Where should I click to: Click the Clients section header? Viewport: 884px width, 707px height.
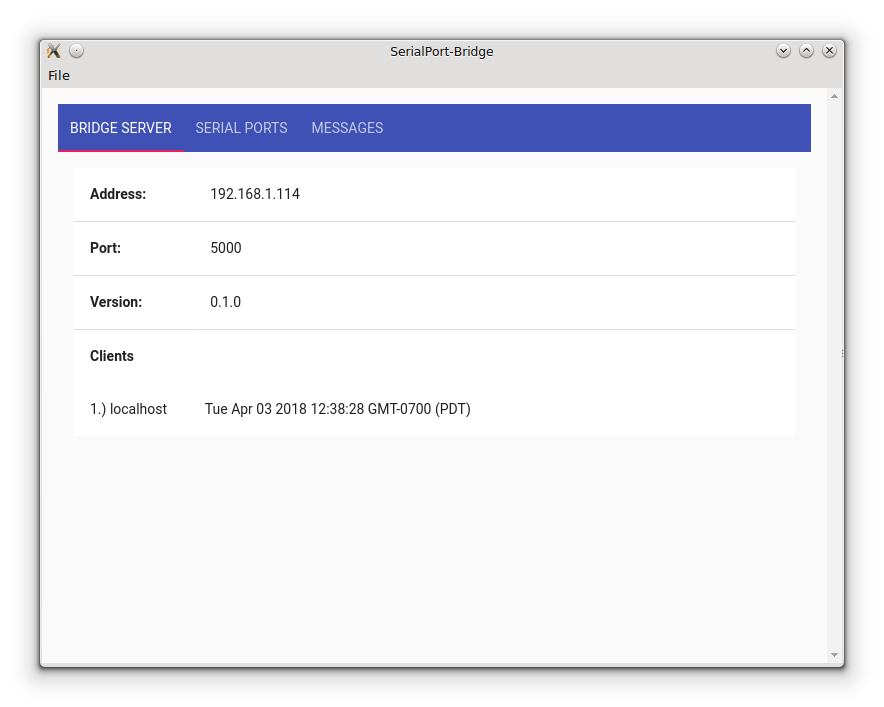[x=111, y=356]
